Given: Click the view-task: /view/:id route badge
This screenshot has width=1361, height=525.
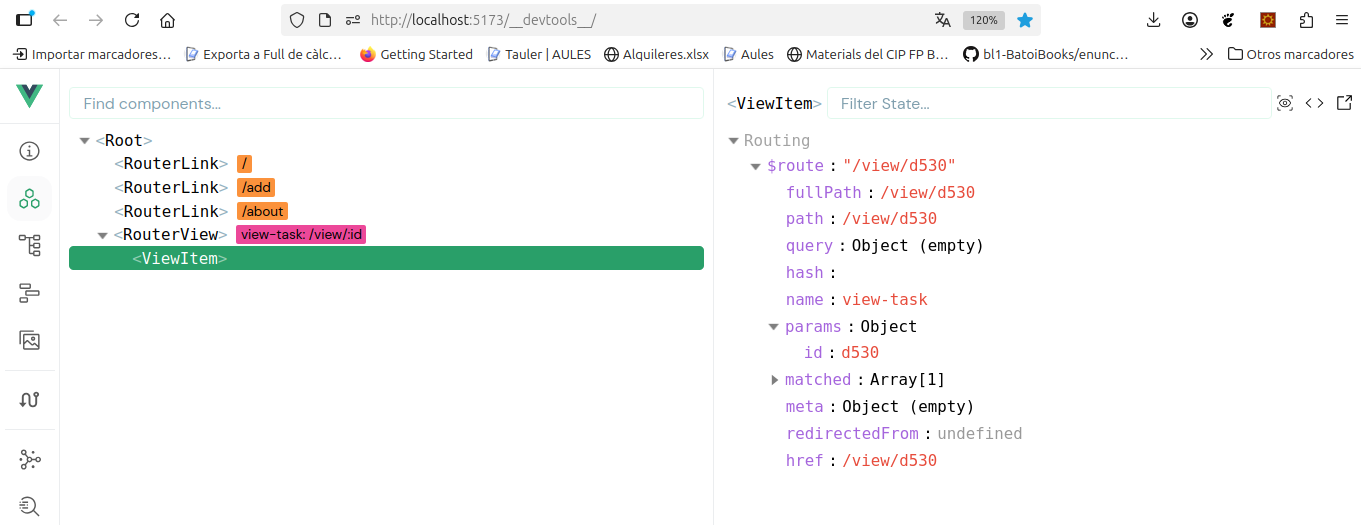Looking at the screenshot, I should [302, 235].
